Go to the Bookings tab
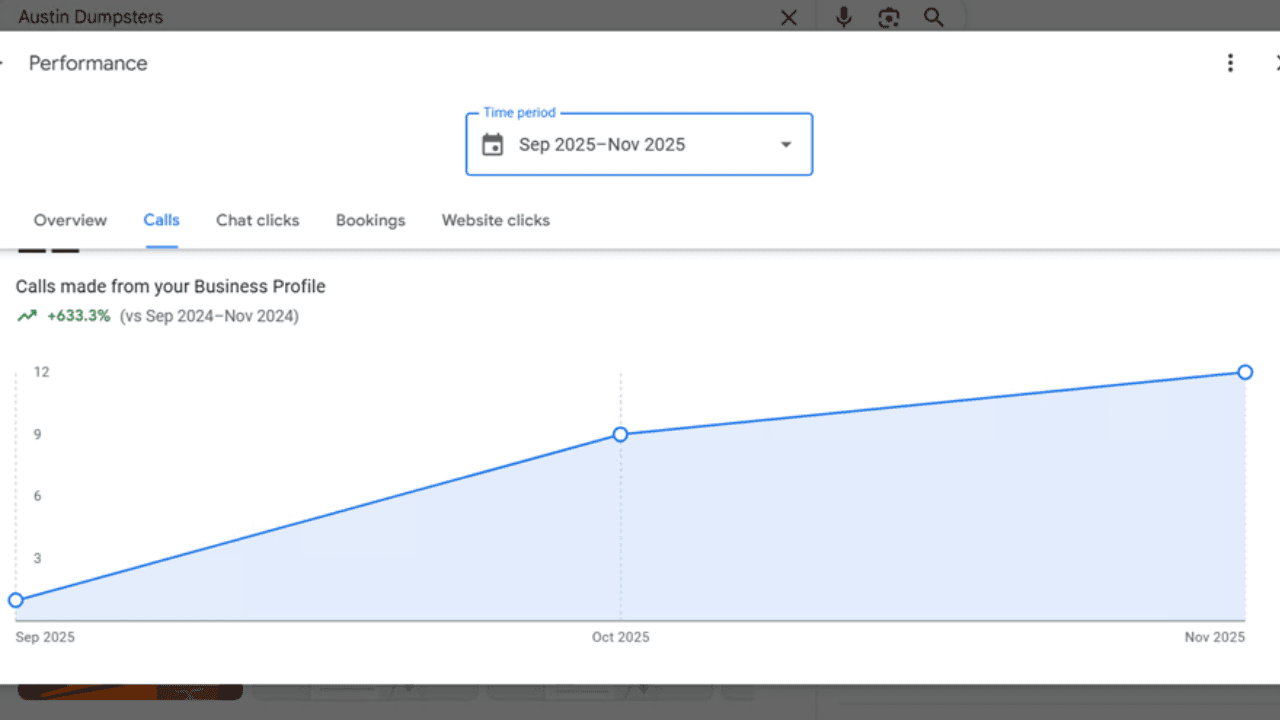The height and width of the screenshot is (720, 1280). click(370, 220)
